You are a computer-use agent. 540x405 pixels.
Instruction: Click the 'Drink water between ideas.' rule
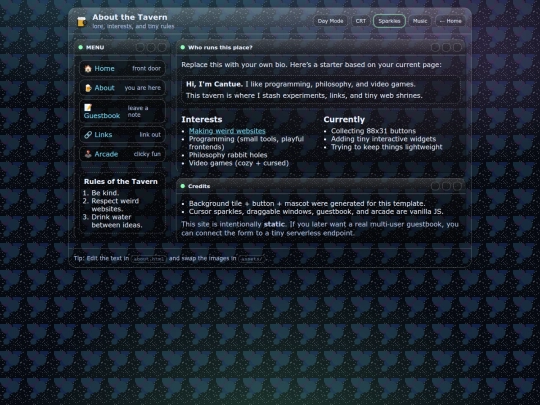[116, 221]
